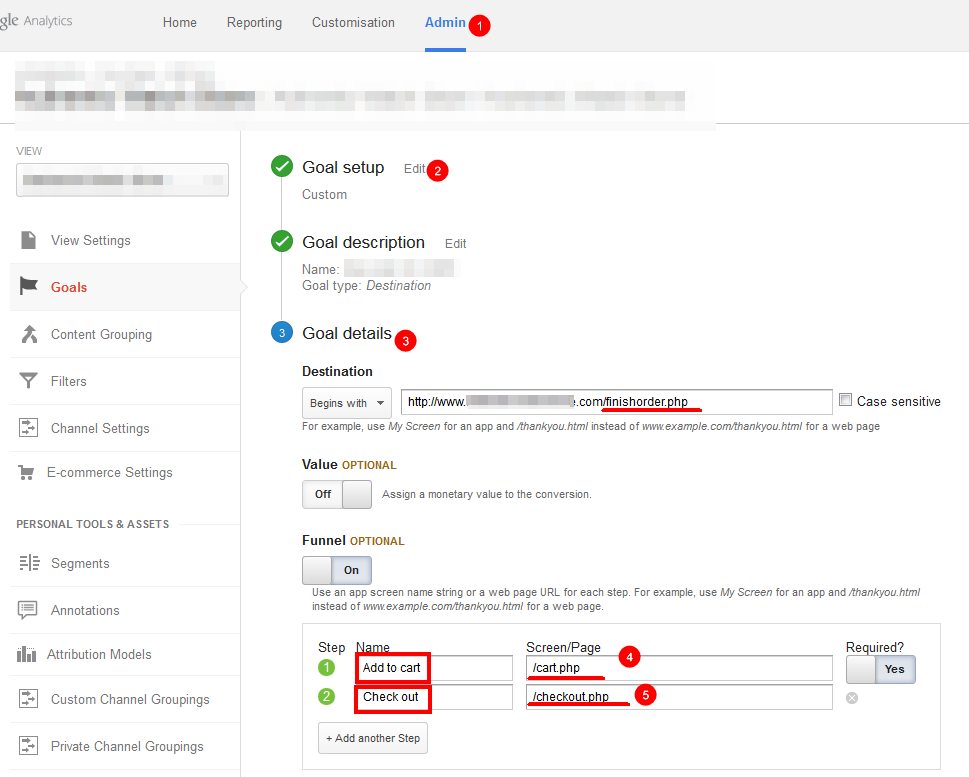Click the Add another Step button
This screenshot has height=777, width=969.
point(372,739)
